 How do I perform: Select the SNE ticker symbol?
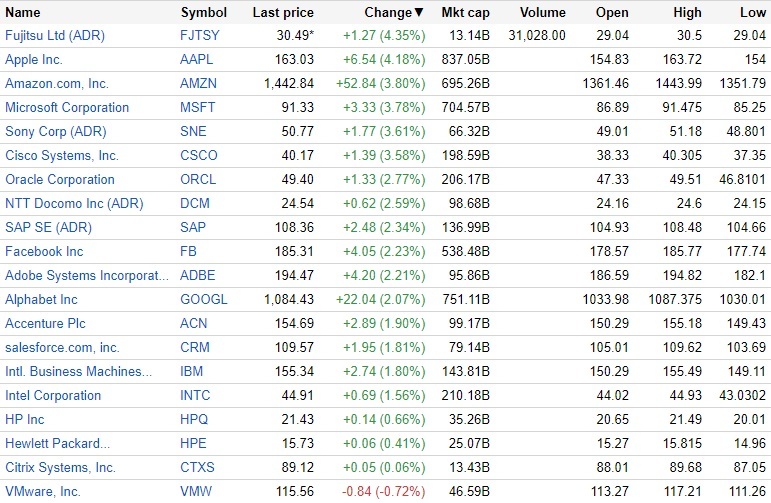pyautogui.click(x=194, y=132)
